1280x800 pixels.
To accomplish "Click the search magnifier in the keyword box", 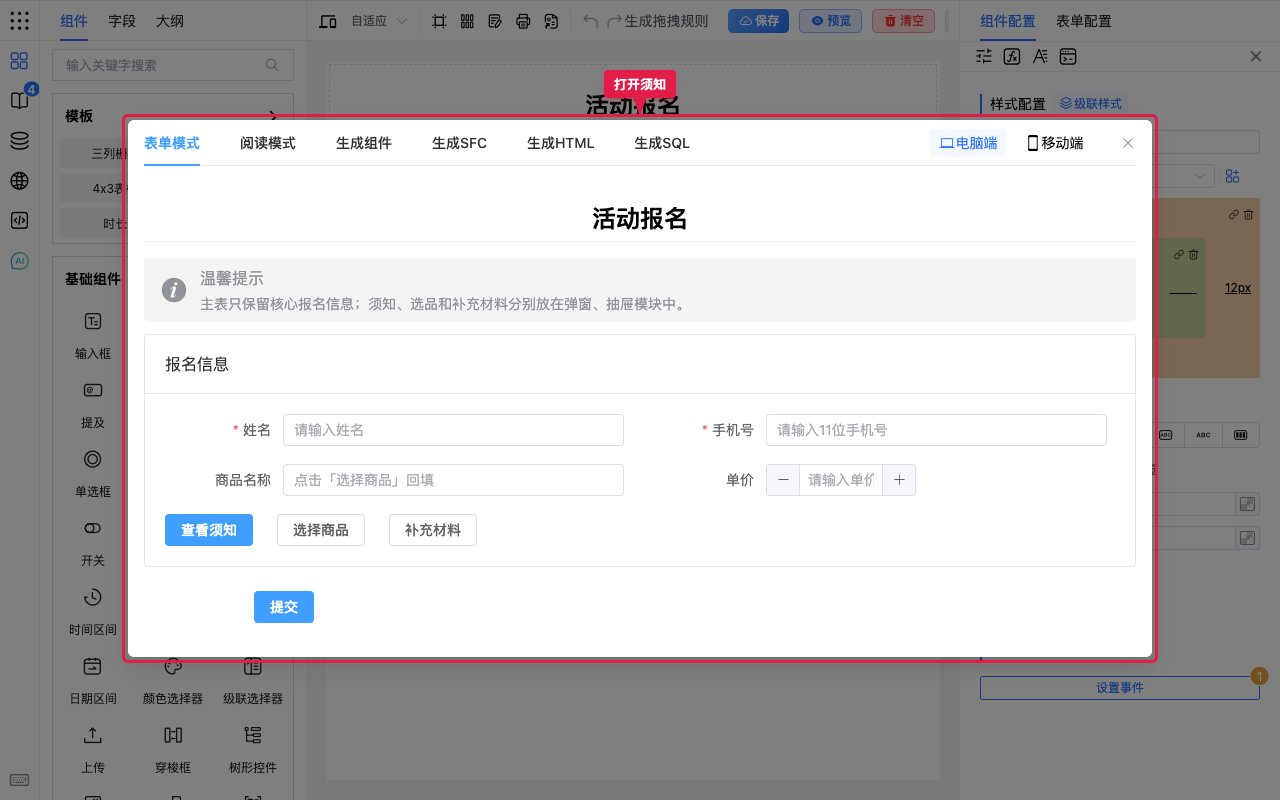I will [x=272, y=65].
